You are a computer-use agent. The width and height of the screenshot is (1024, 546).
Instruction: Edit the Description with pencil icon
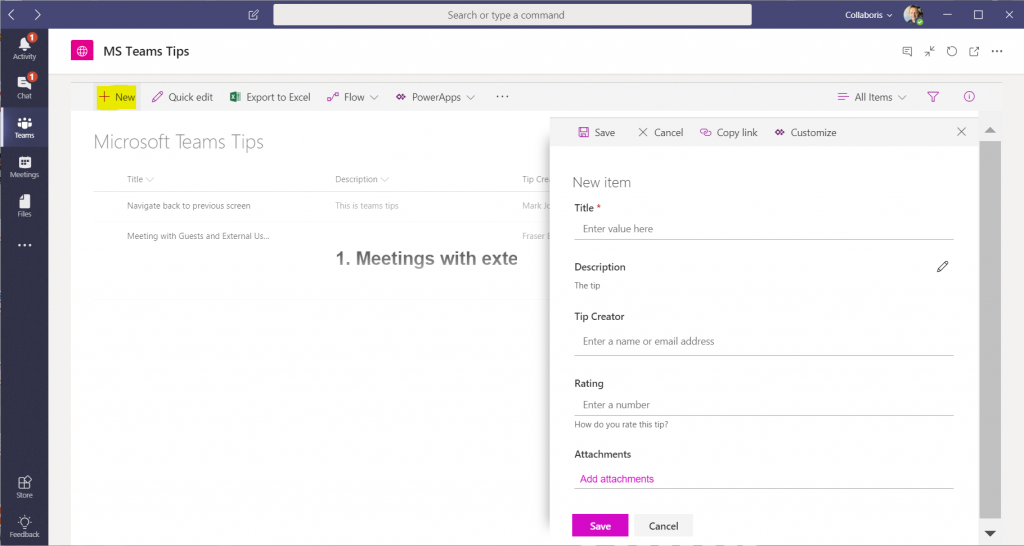click(942, 266)
